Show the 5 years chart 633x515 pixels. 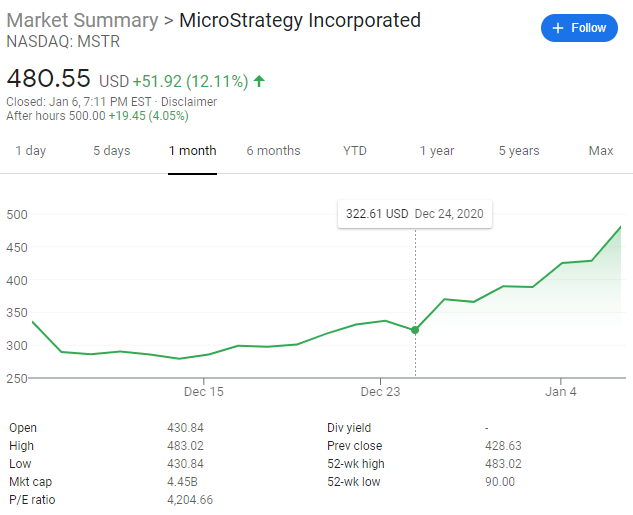tap(519, 151)
